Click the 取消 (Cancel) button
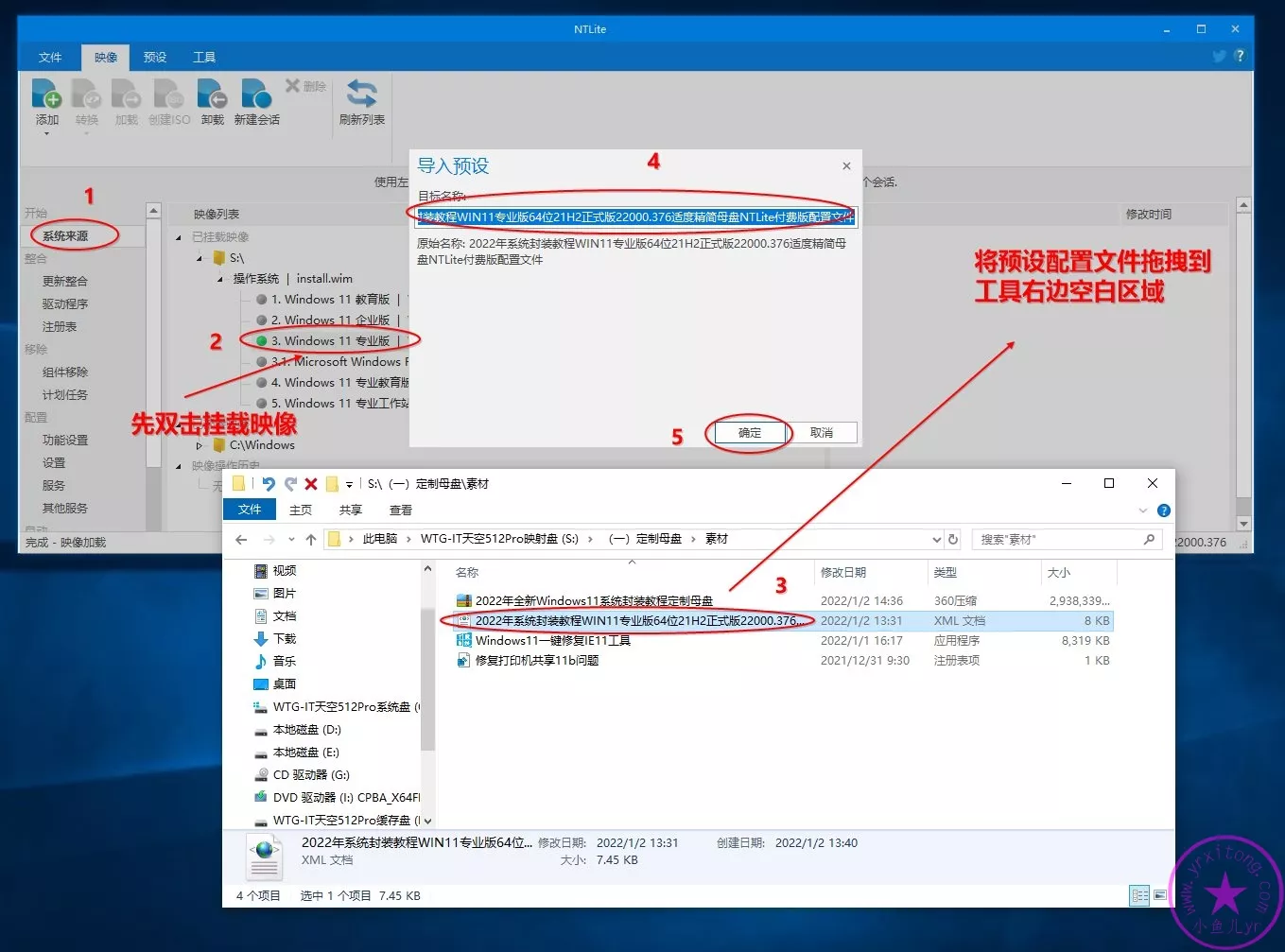Viewport: 1285px width, 952px height. pyautogui.click(x=821, y=433)
